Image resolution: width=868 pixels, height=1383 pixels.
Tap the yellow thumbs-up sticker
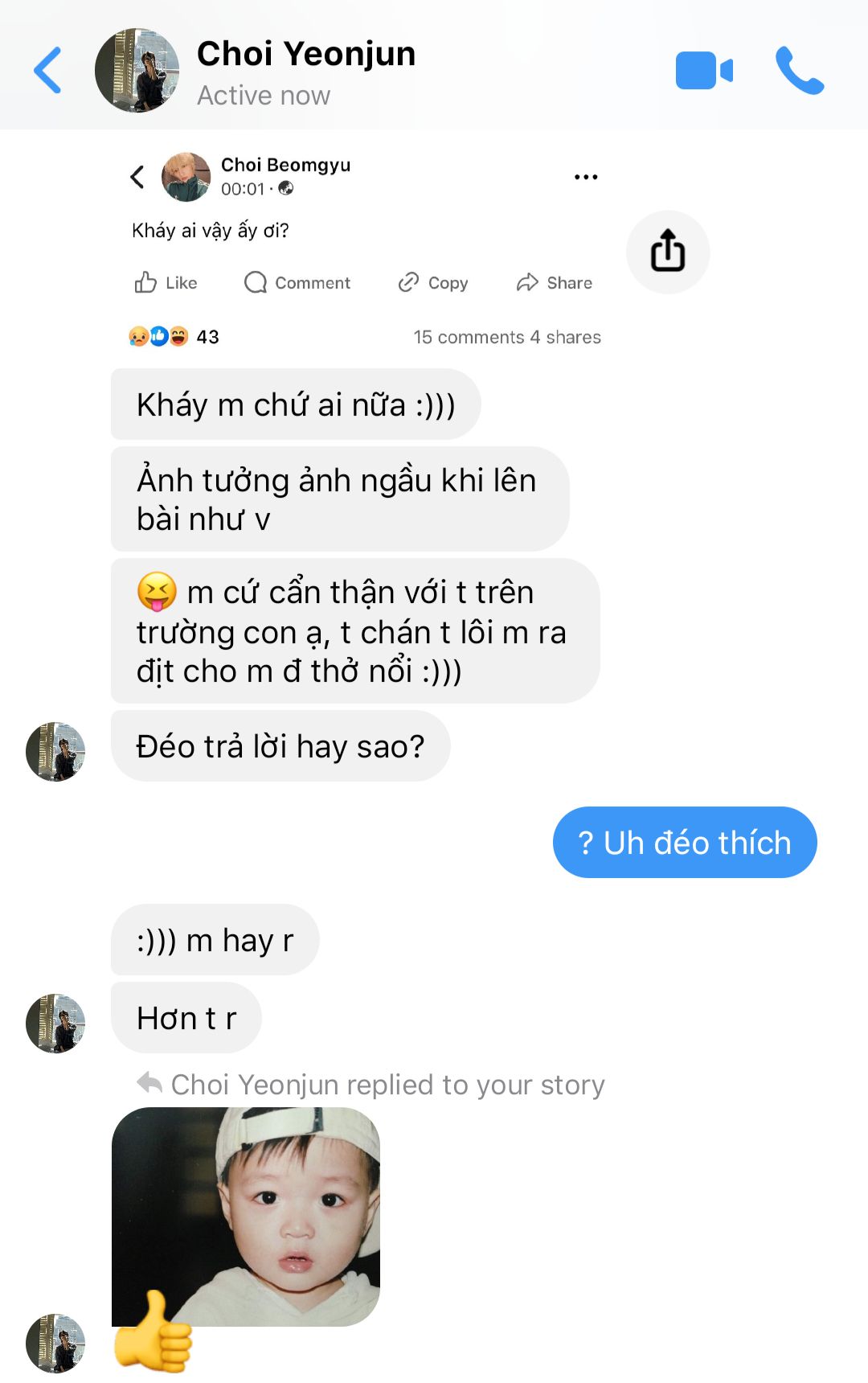coord(153,1332)
